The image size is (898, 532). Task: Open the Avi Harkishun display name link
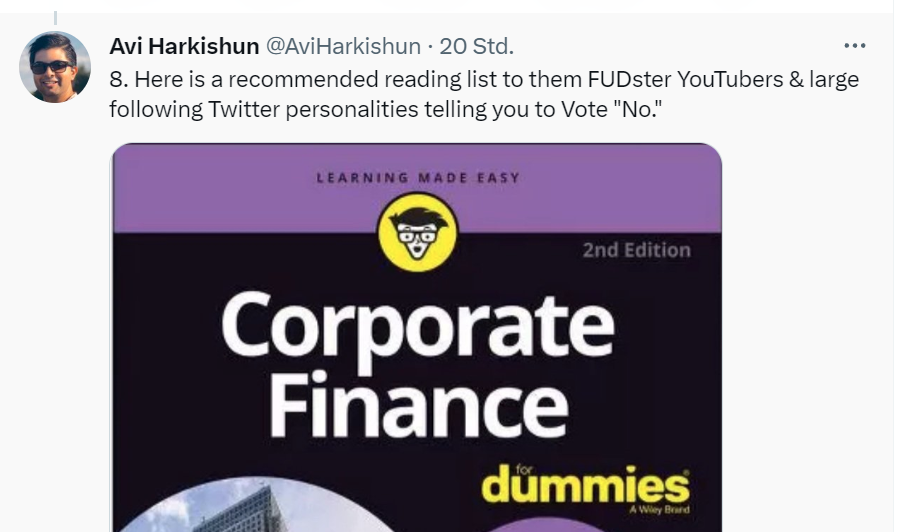coord(183,46)
